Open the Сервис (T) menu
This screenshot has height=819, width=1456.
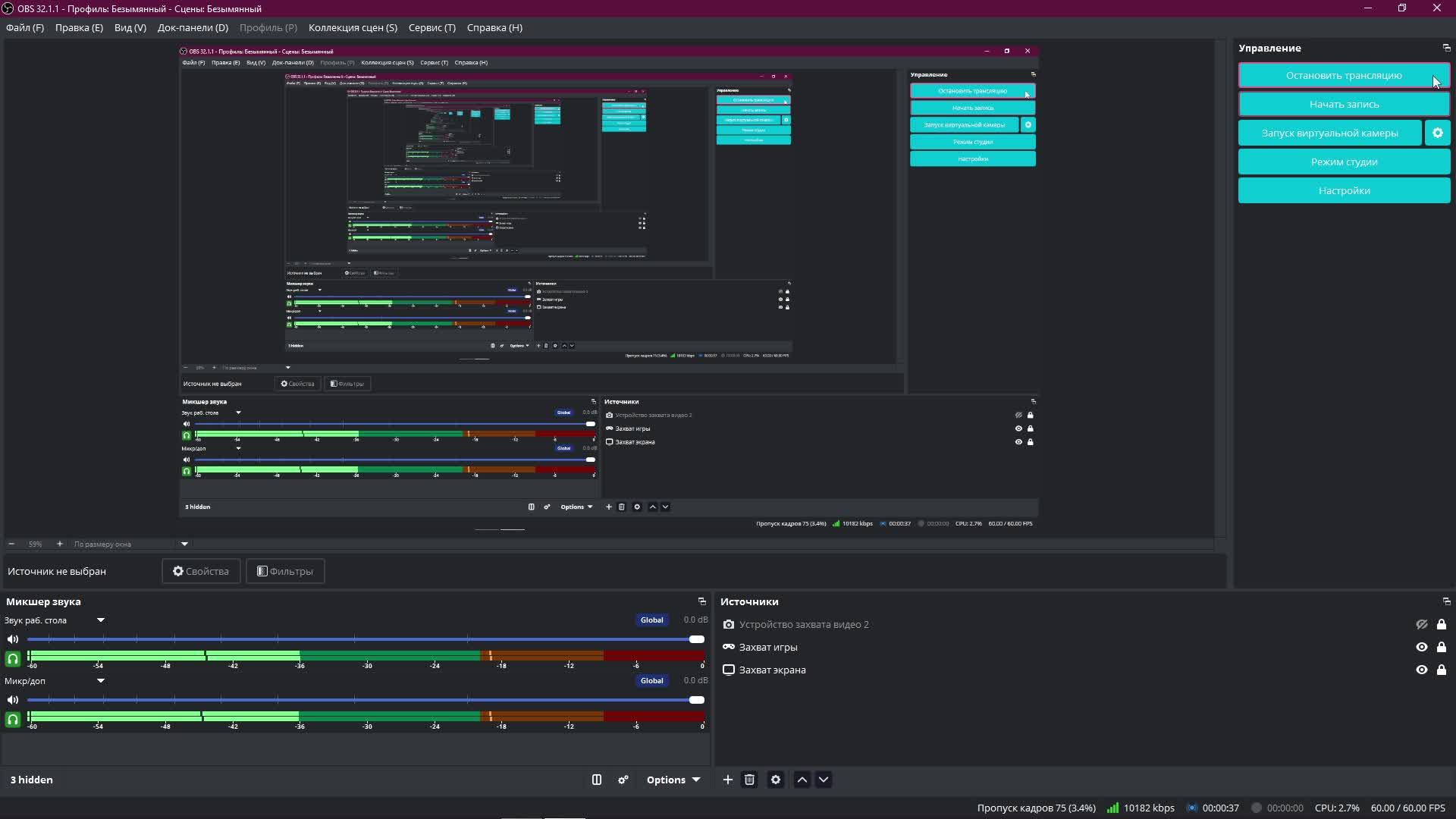431,27
